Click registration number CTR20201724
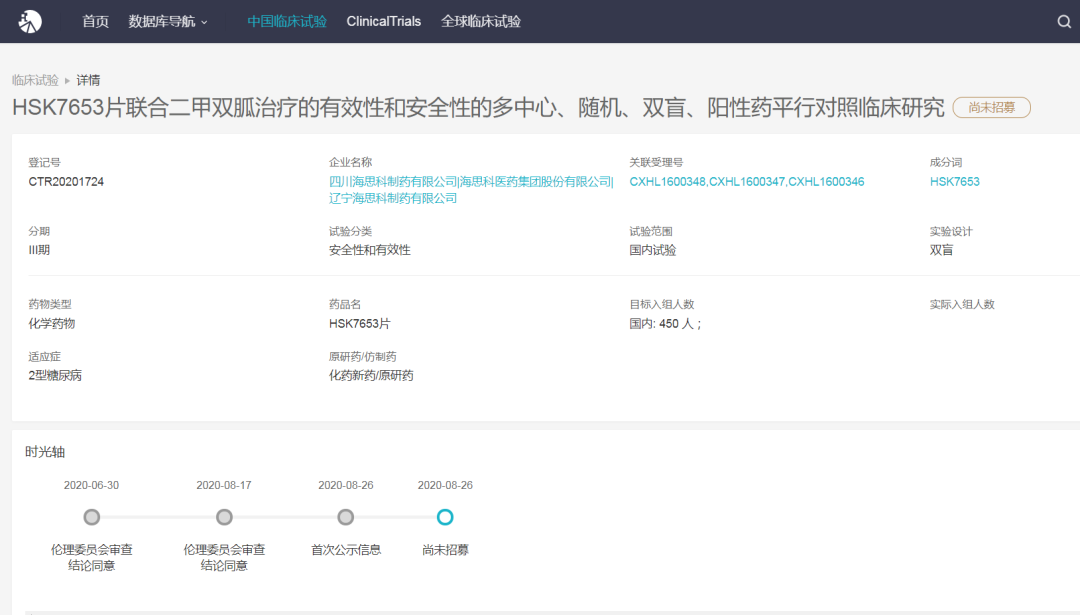The image size is (1080, 615). point(66,182)
